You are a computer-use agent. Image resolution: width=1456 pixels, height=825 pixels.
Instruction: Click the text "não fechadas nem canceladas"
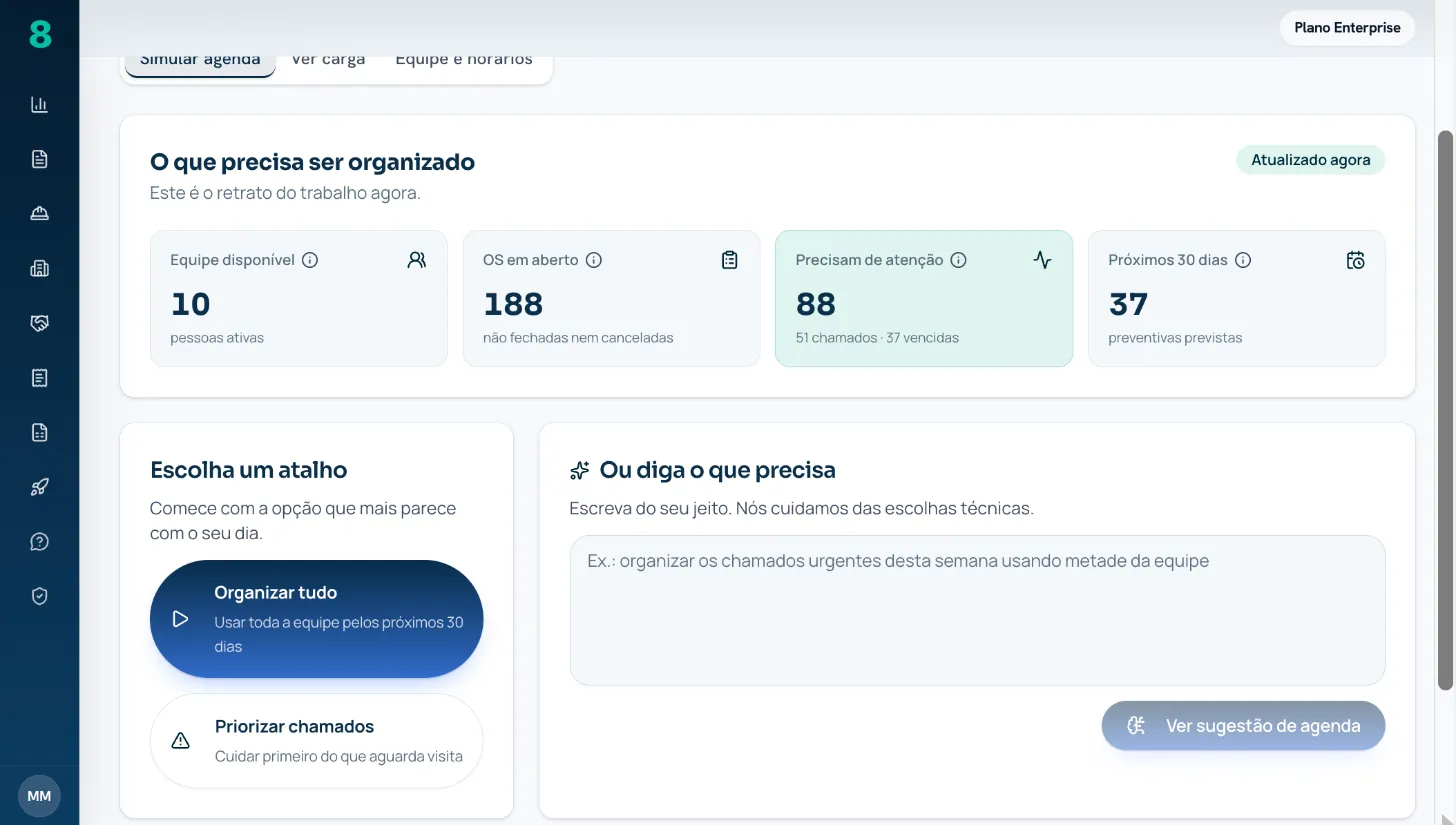[578, 338]
